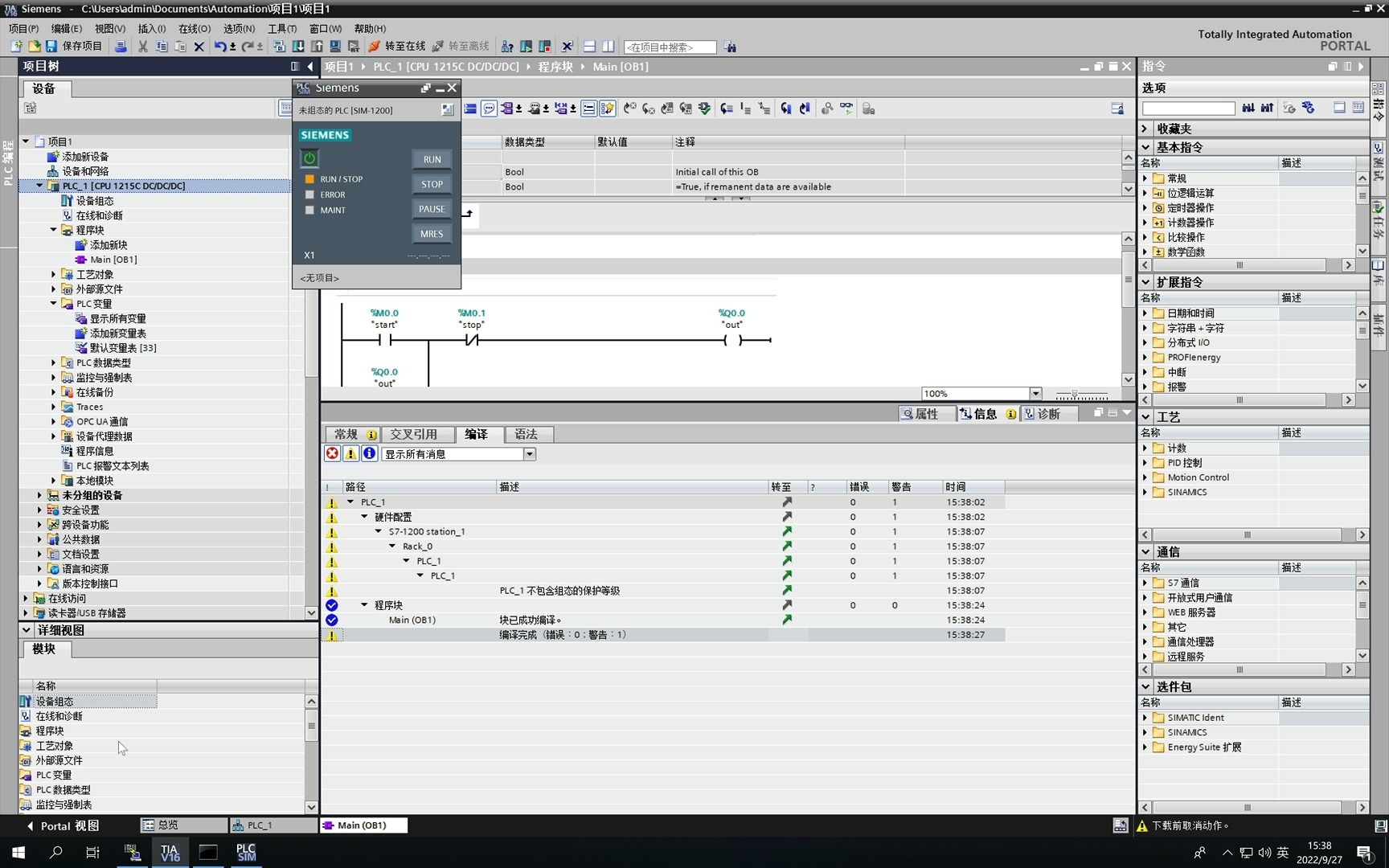Click the project tree vertical scrollbar down arrow

(311, 612)
